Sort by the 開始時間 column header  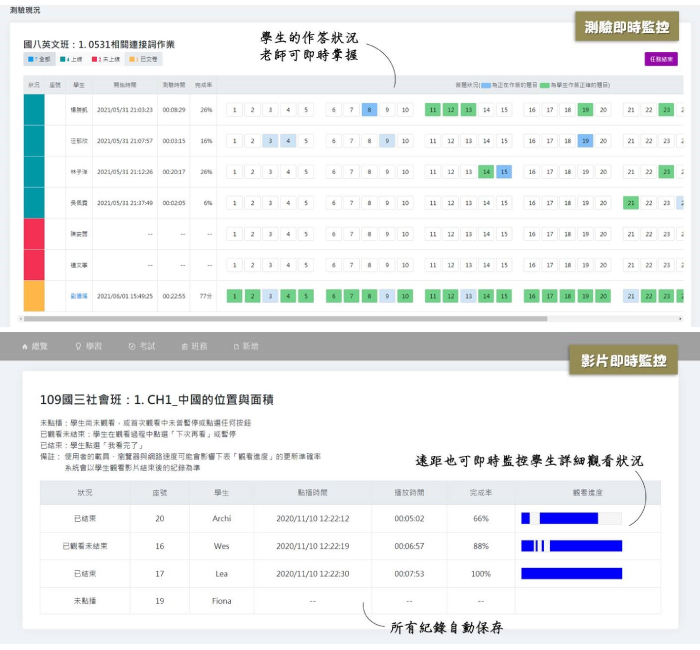click(126, 85)
